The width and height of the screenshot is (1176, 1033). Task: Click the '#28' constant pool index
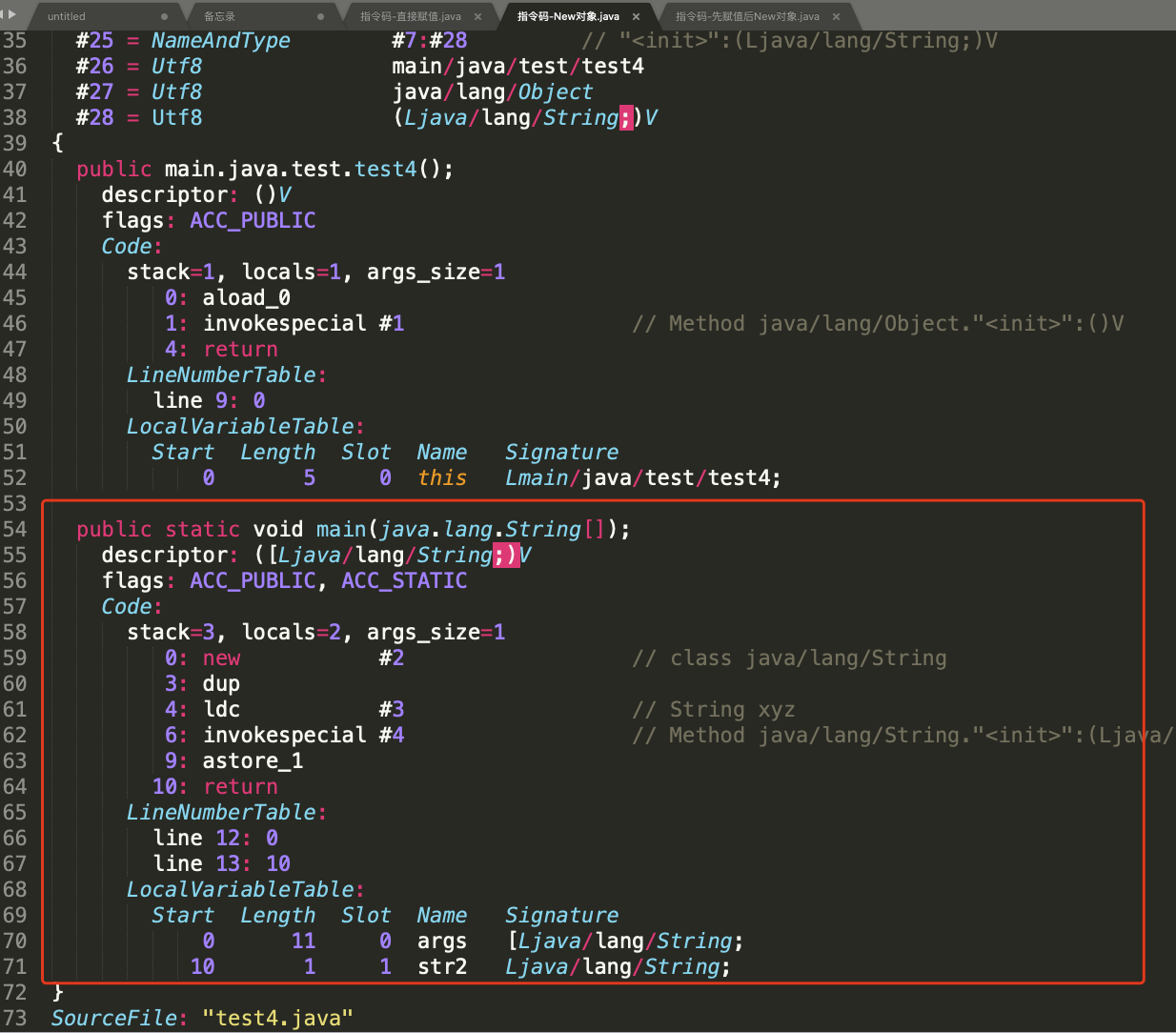94,117
